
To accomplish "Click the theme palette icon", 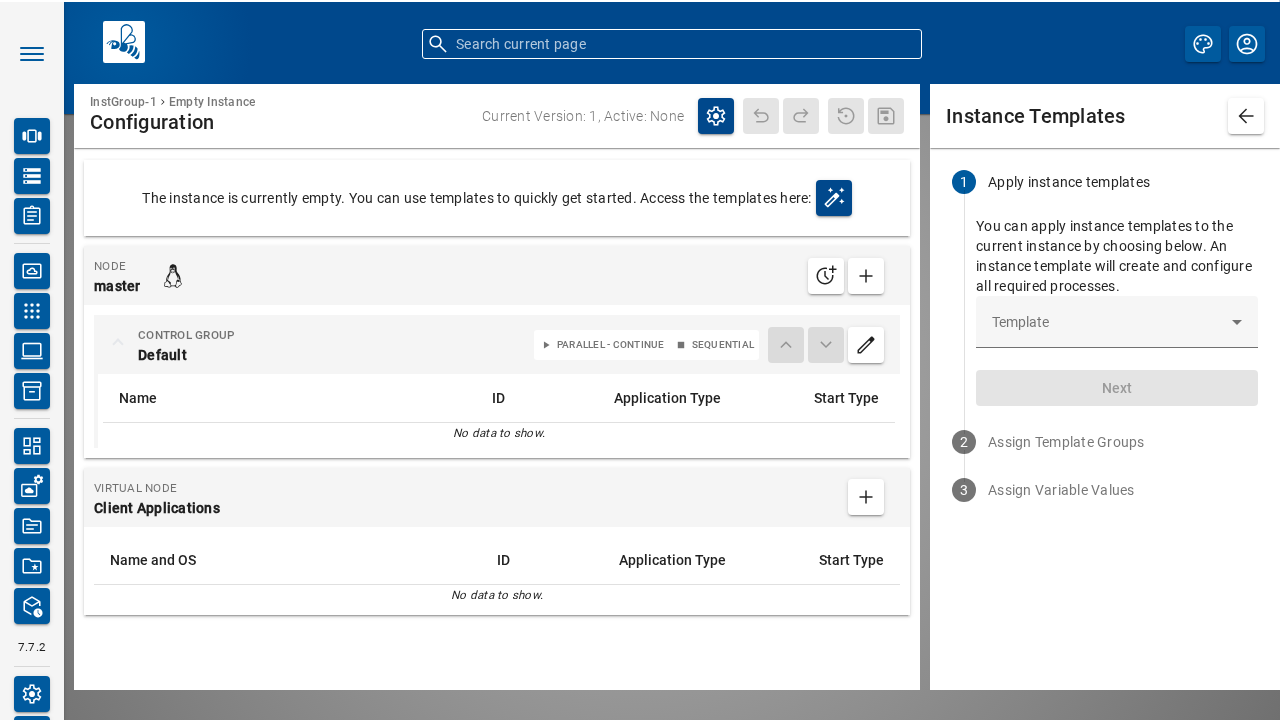I will 1202,44.
